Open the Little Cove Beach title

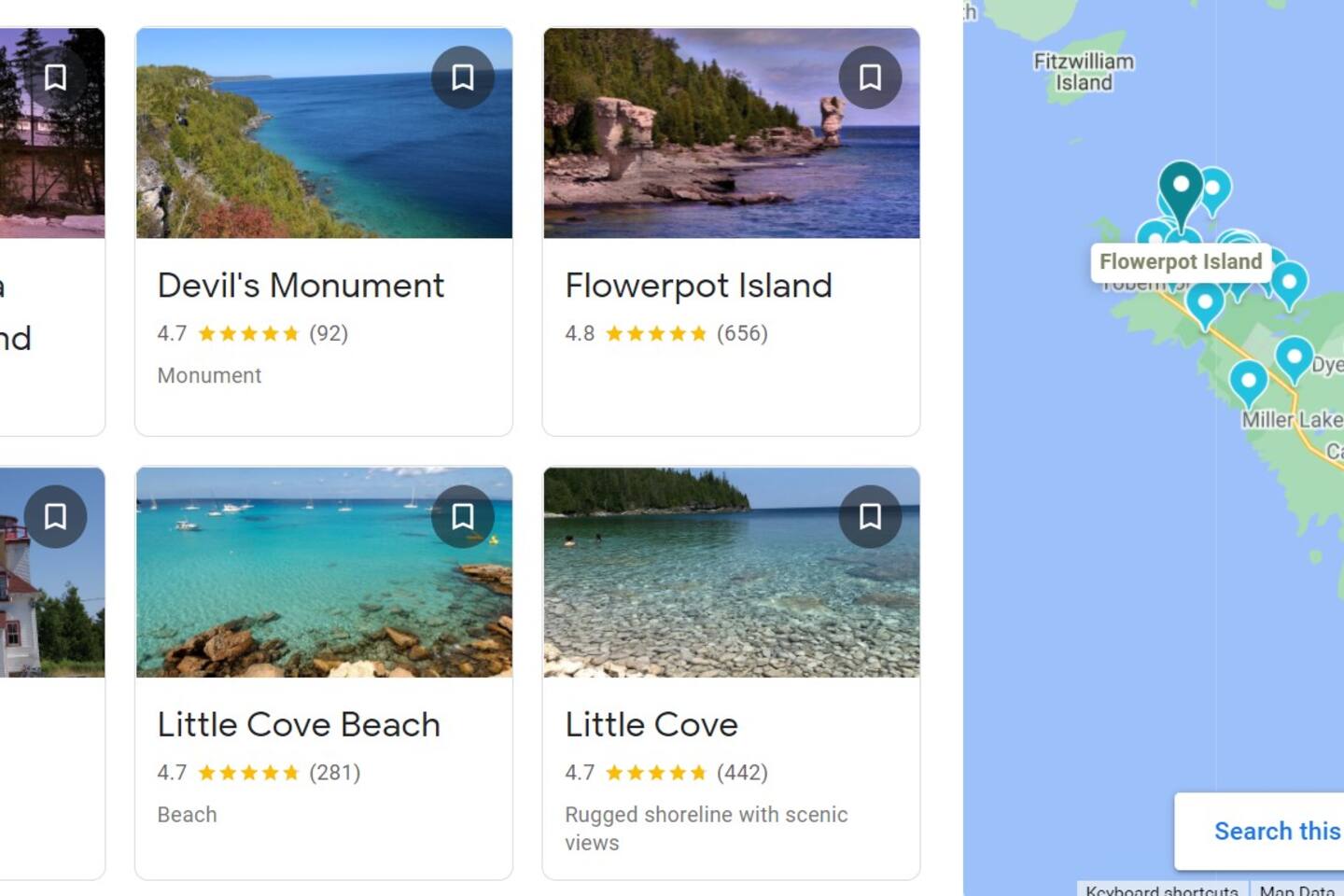tap(299, 725)
